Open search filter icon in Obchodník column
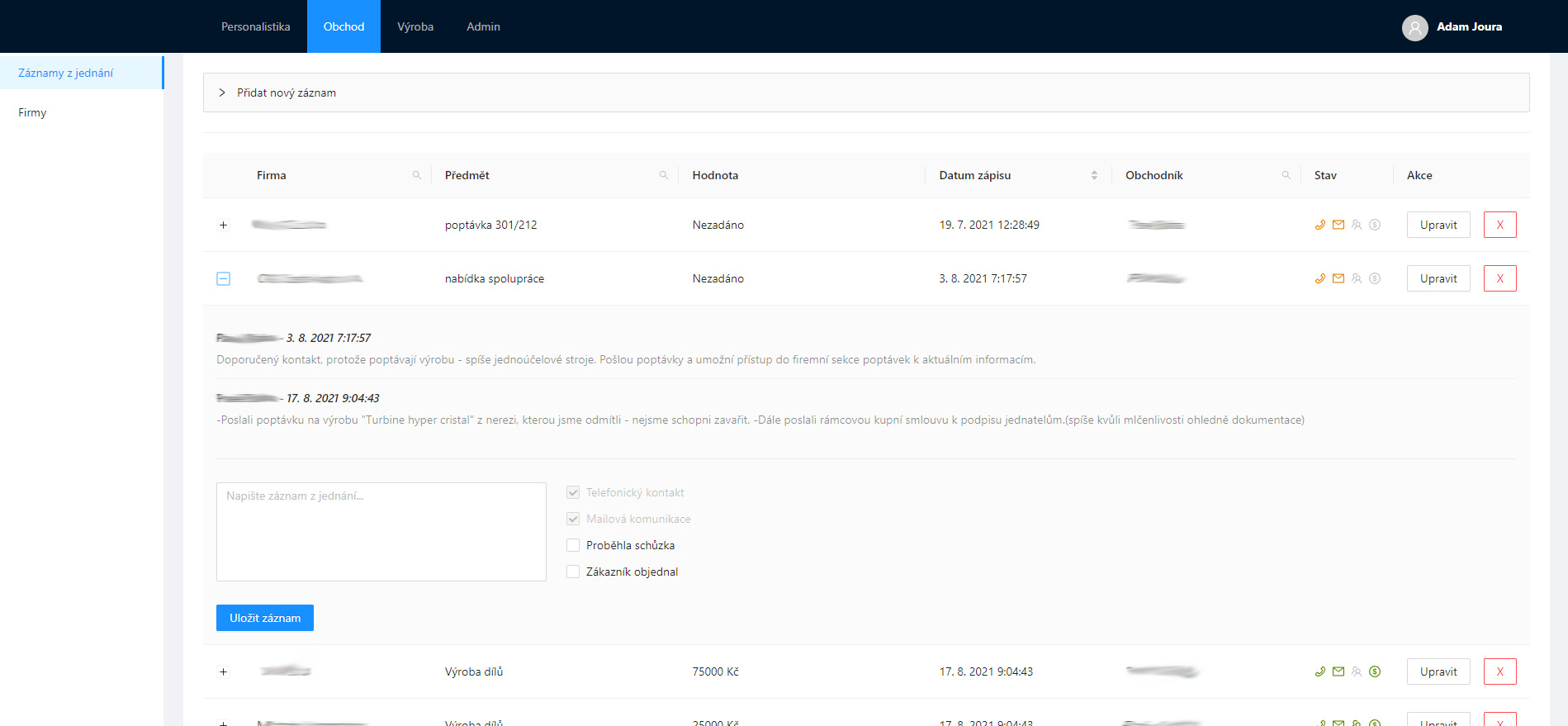Viewport: 1568px width, 726px height. click(1286, 175)
